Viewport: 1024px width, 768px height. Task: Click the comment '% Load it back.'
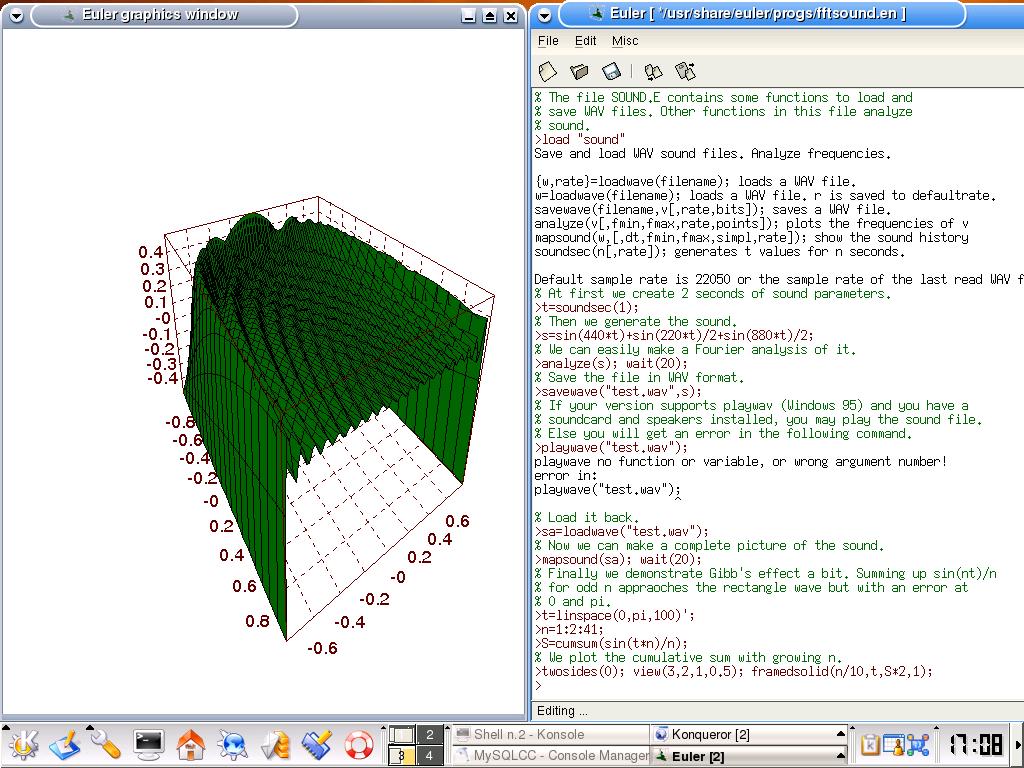(586, 517)
